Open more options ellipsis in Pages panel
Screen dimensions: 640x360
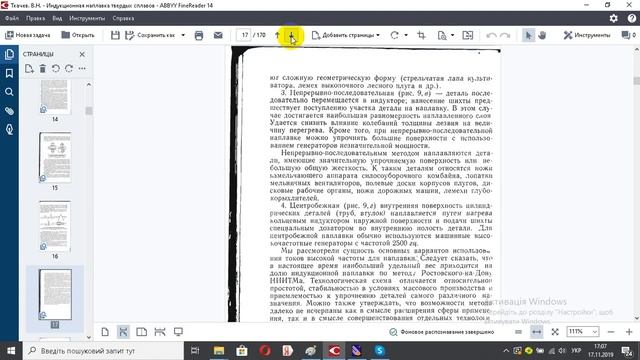[82, 69]
